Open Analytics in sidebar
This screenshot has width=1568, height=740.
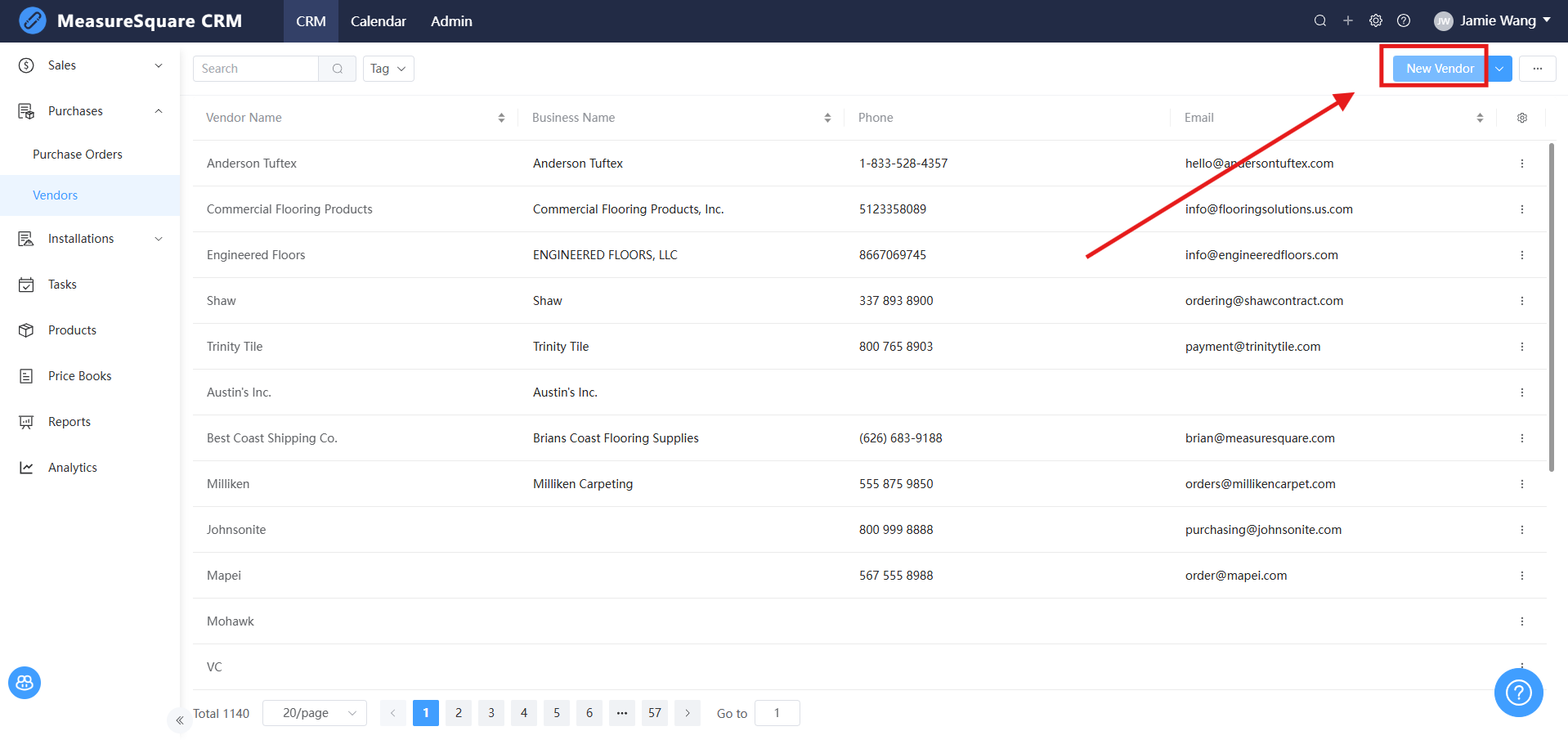90,468
